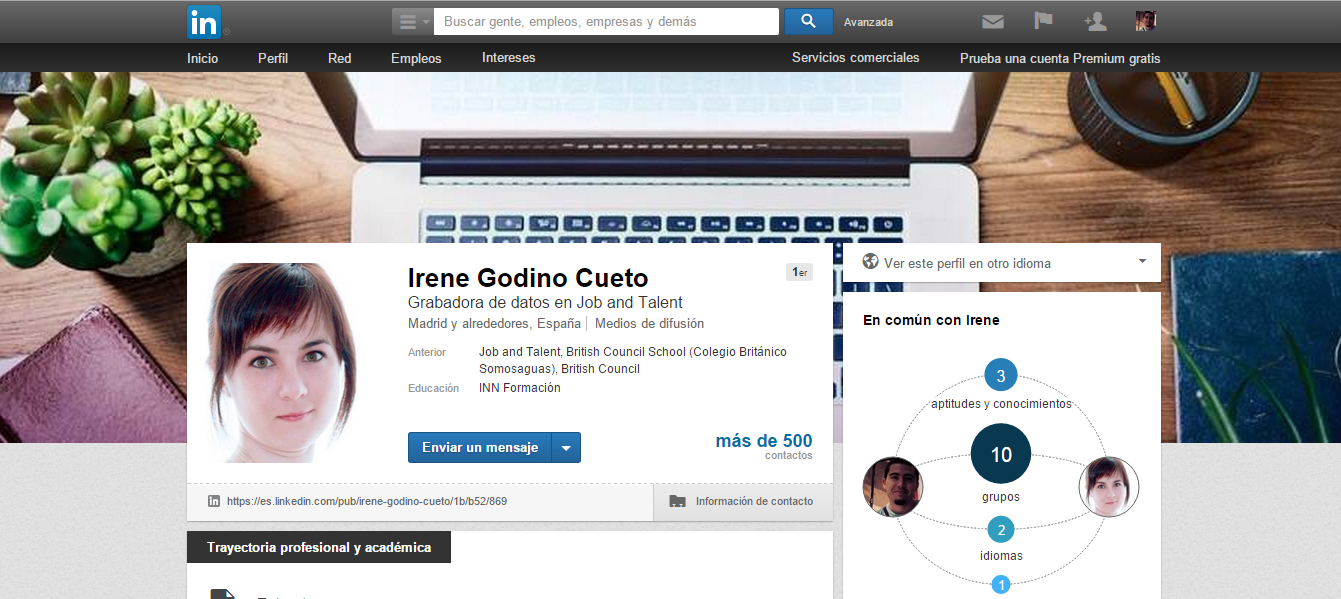Click Información de contacto
This screenshot has width=1341, height=599.
pyautogui.click(x=743, y=501)
